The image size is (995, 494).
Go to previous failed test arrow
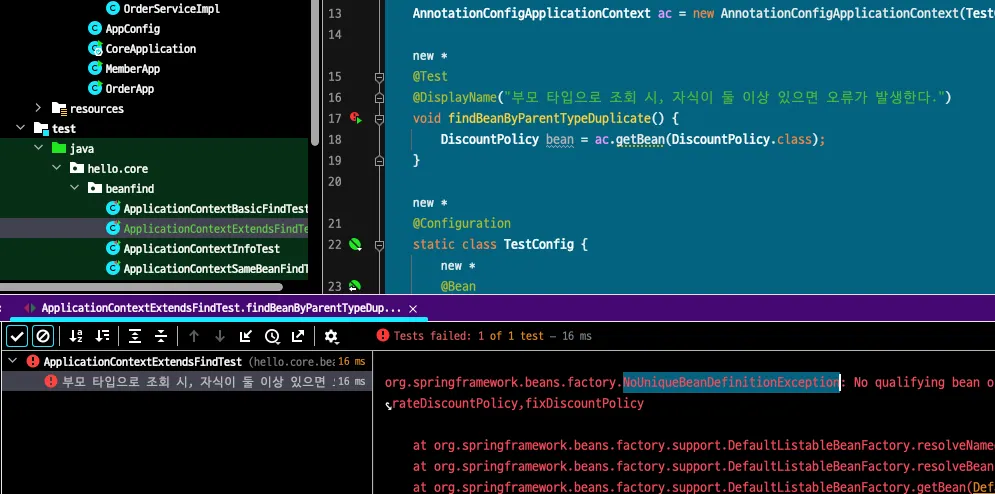194,336
